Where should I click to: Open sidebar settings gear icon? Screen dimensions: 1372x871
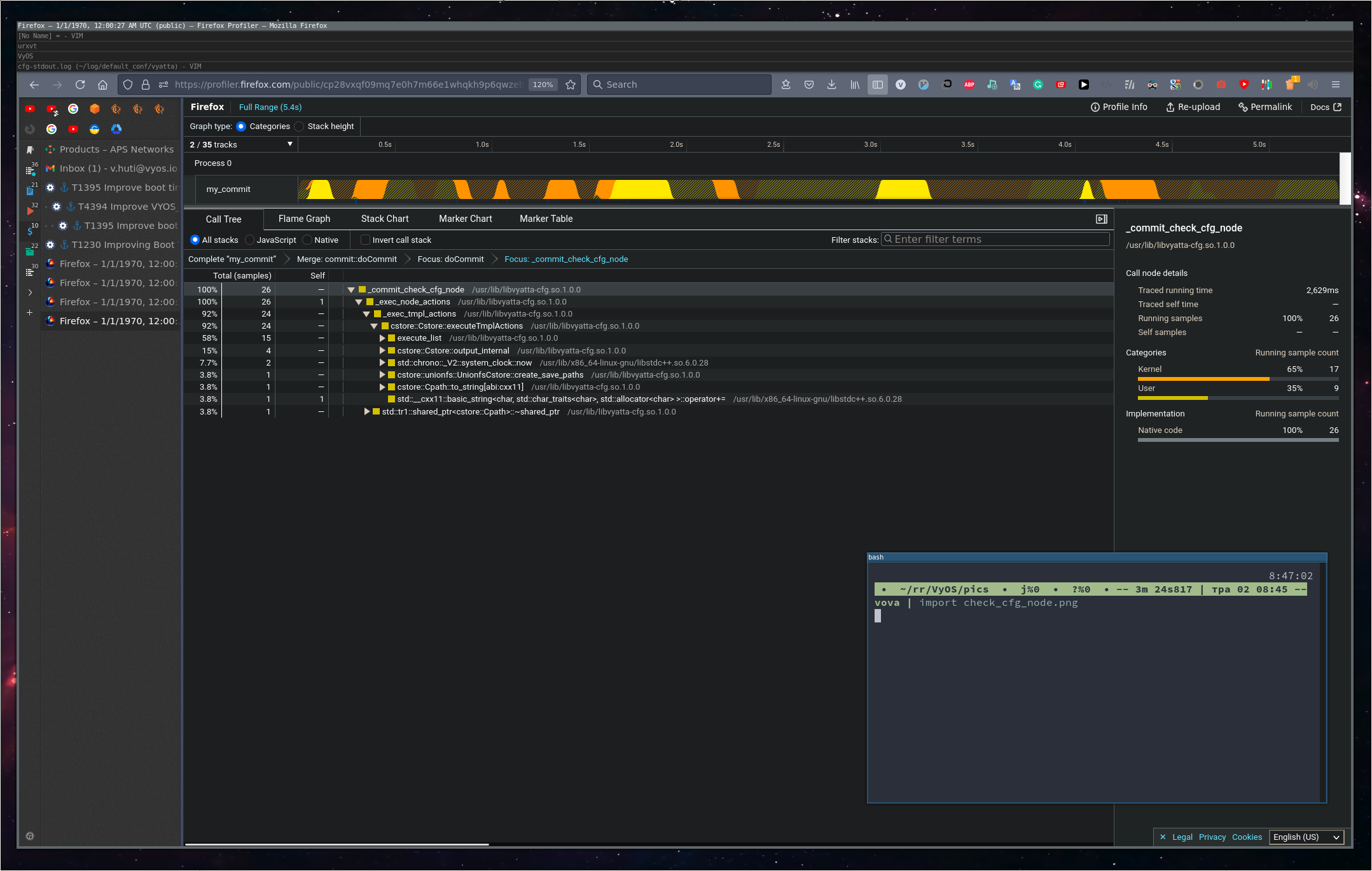click(x=30, y=836)
